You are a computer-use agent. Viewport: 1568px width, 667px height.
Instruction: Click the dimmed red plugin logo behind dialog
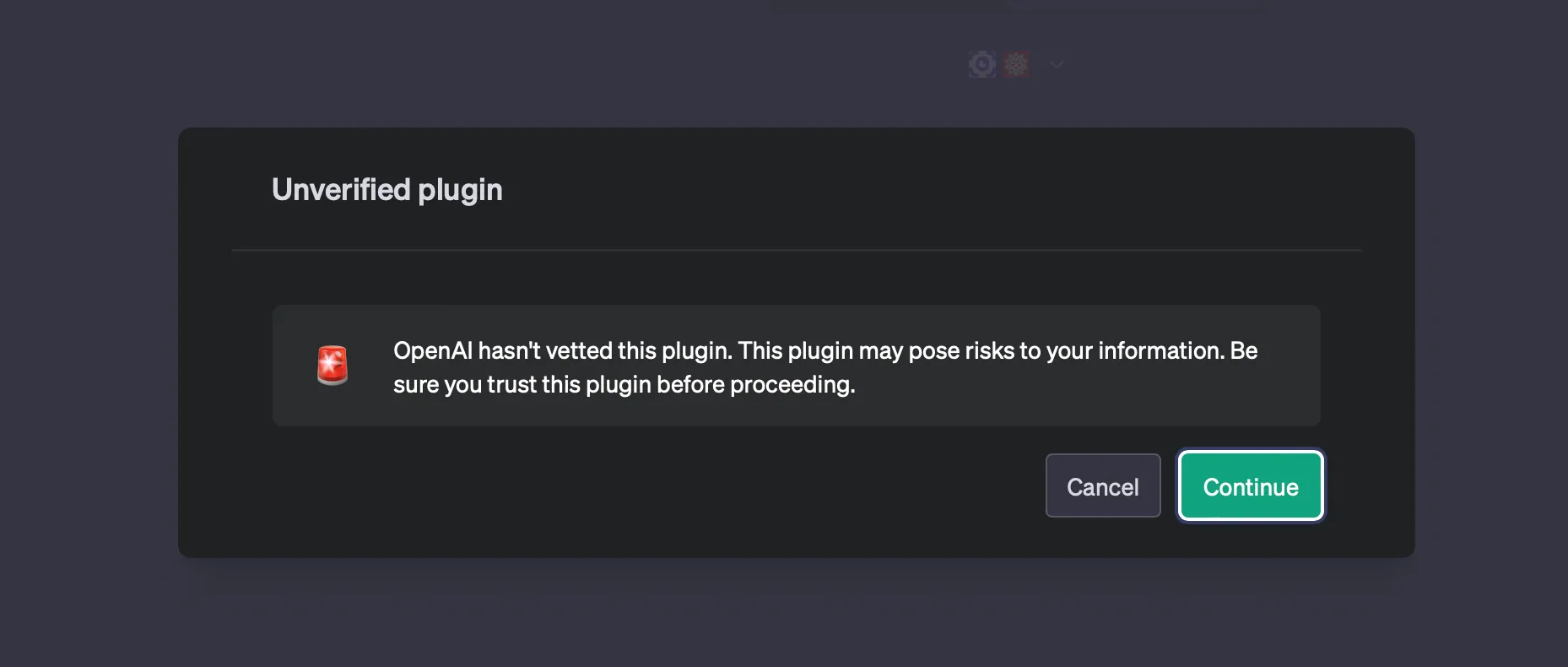click(x=1016, y=64)
